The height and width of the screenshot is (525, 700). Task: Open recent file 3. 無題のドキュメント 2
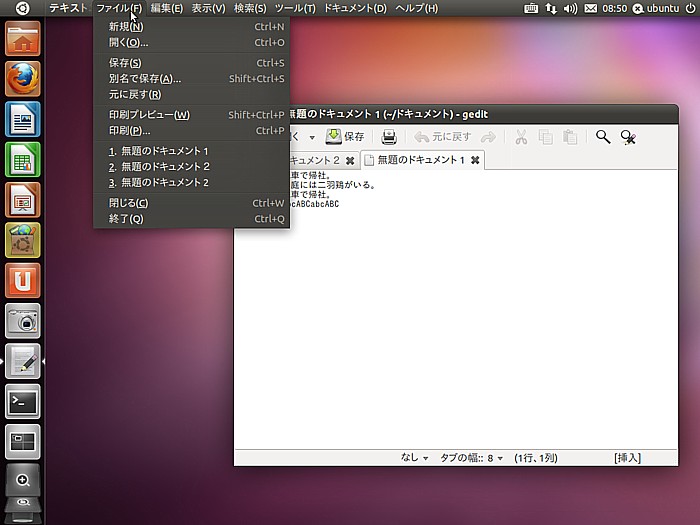pyautogui.click(x=192, y=182)
